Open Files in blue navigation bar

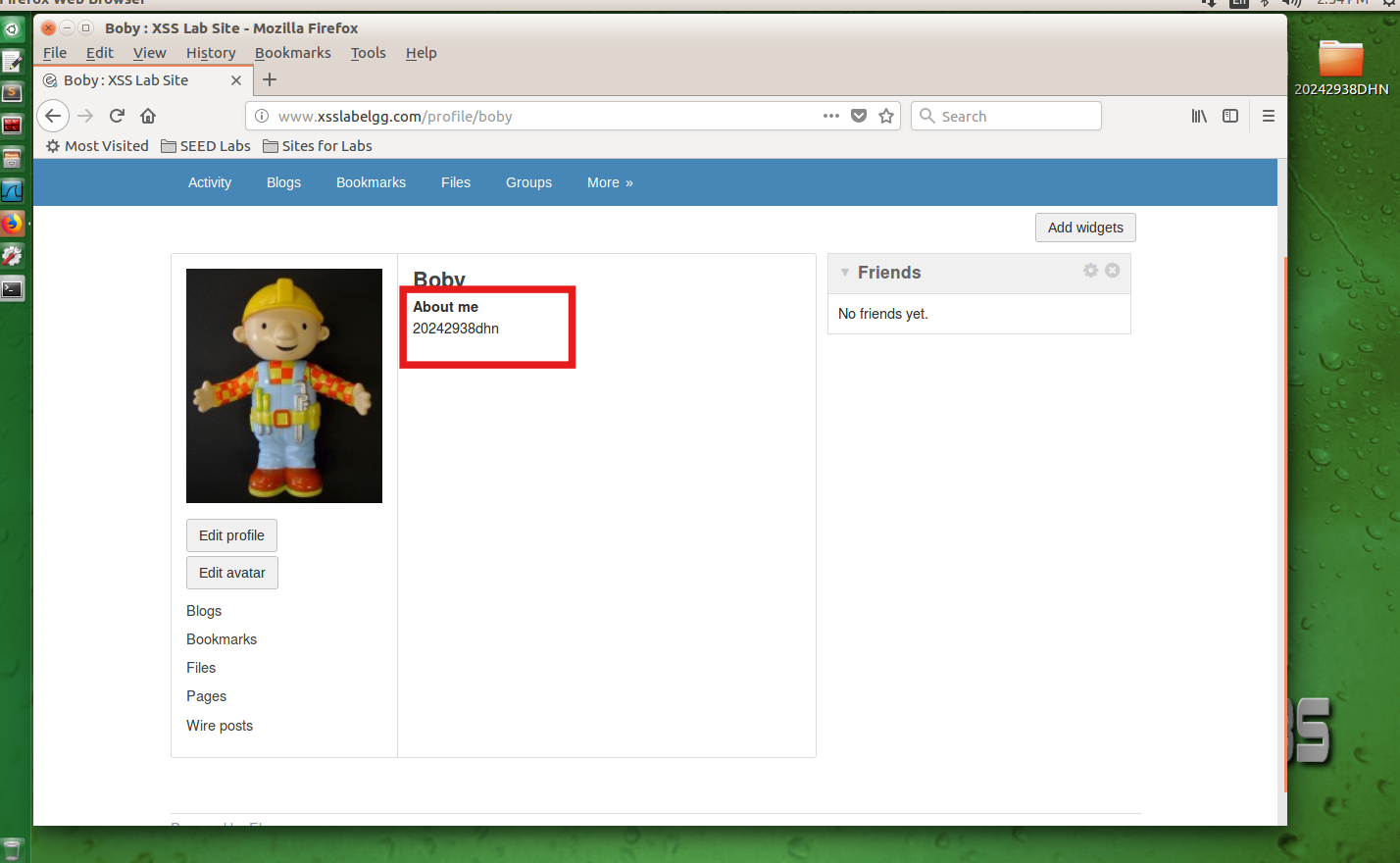coord(456,182)
